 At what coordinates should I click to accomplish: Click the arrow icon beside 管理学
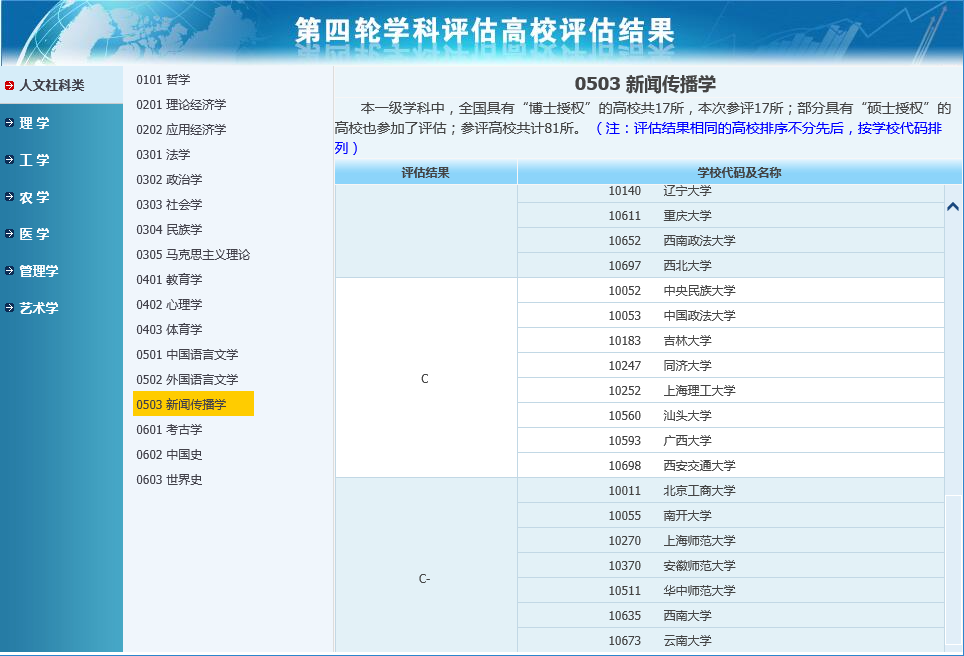click(9, 271)
